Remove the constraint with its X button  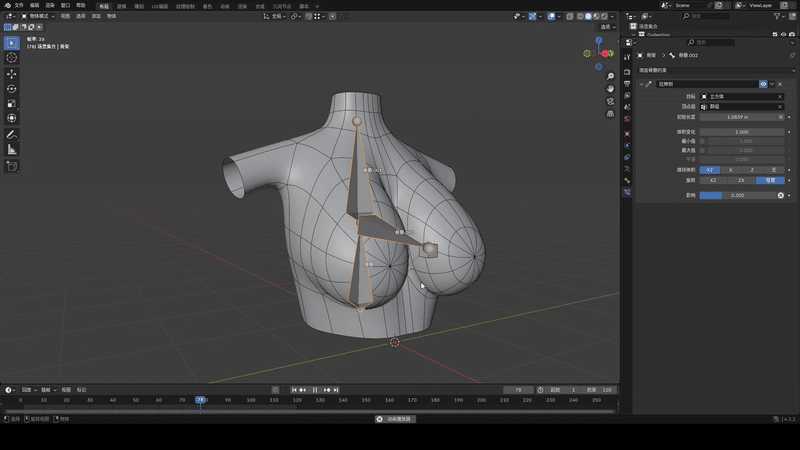[x=780, y=84]
